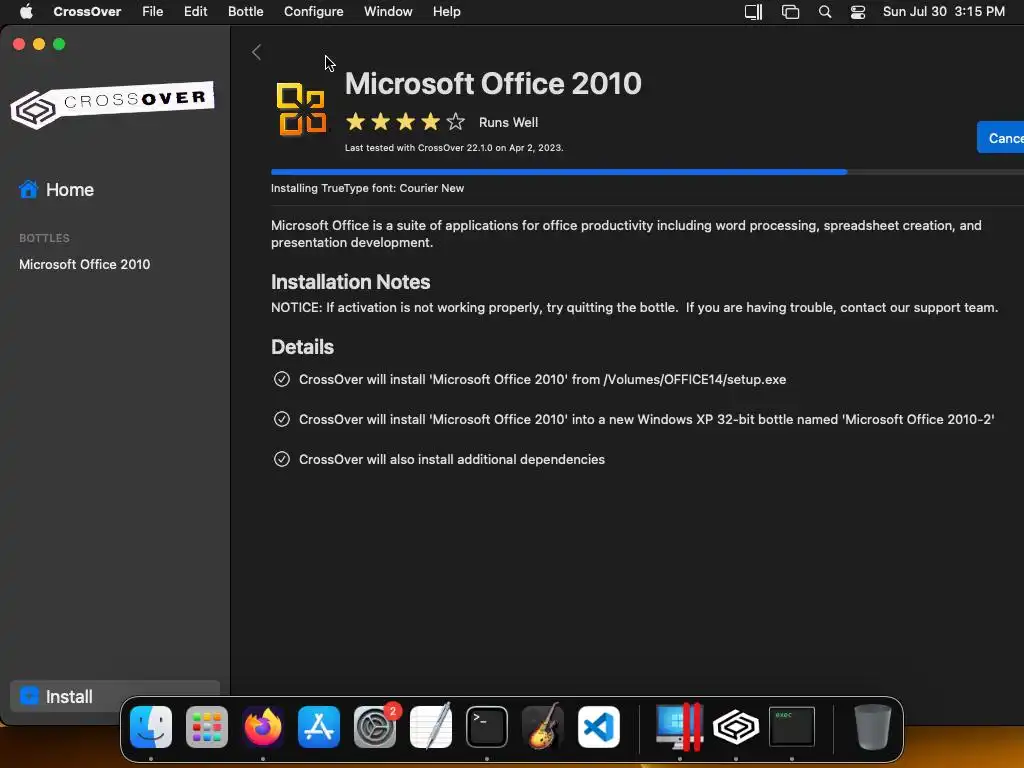
Task: Click the first gold rating star
Action: coord(355,121)
